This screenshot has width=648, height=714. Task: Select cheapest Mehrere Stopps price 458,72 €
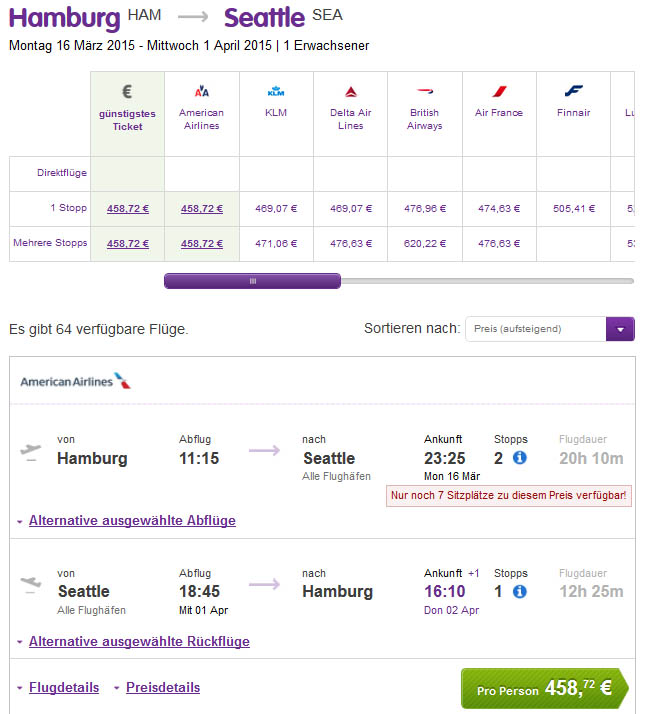tap(128, 244)
